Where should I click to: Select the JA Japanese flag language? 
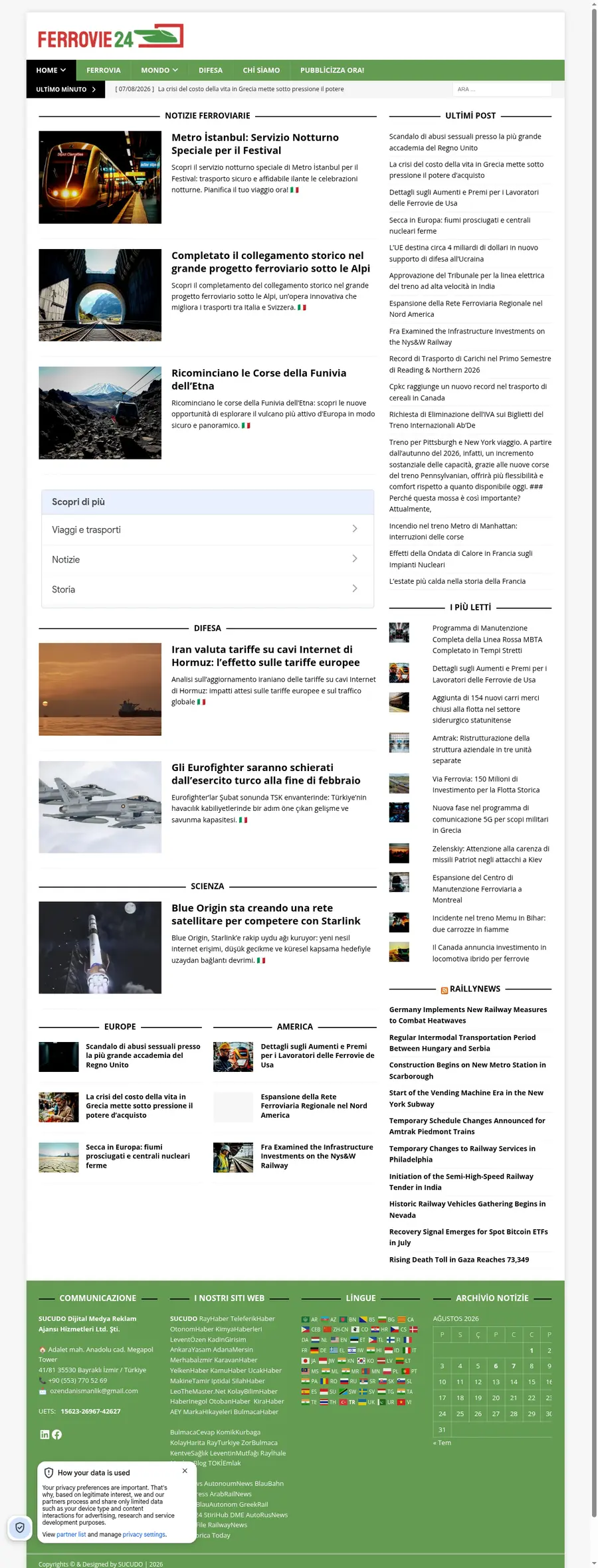(x=309, y=1361)
